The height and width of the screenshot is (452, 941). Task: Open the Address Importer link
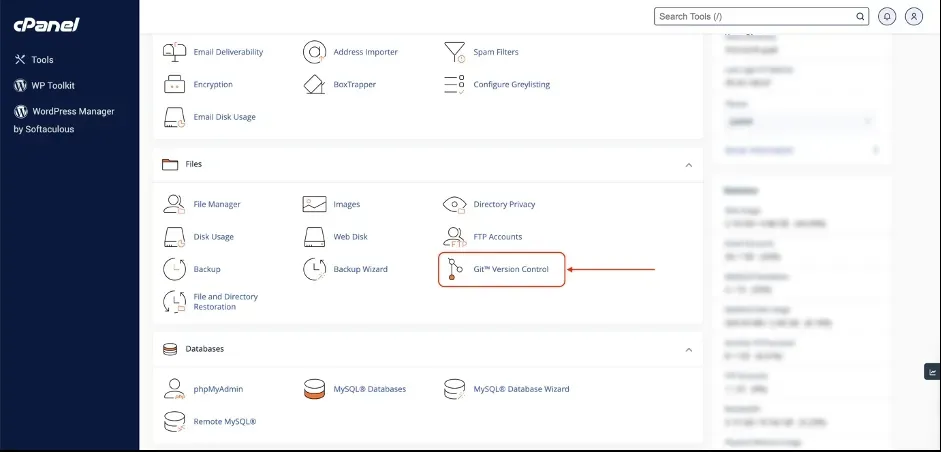pyautogui.click(x=365, y=52)
